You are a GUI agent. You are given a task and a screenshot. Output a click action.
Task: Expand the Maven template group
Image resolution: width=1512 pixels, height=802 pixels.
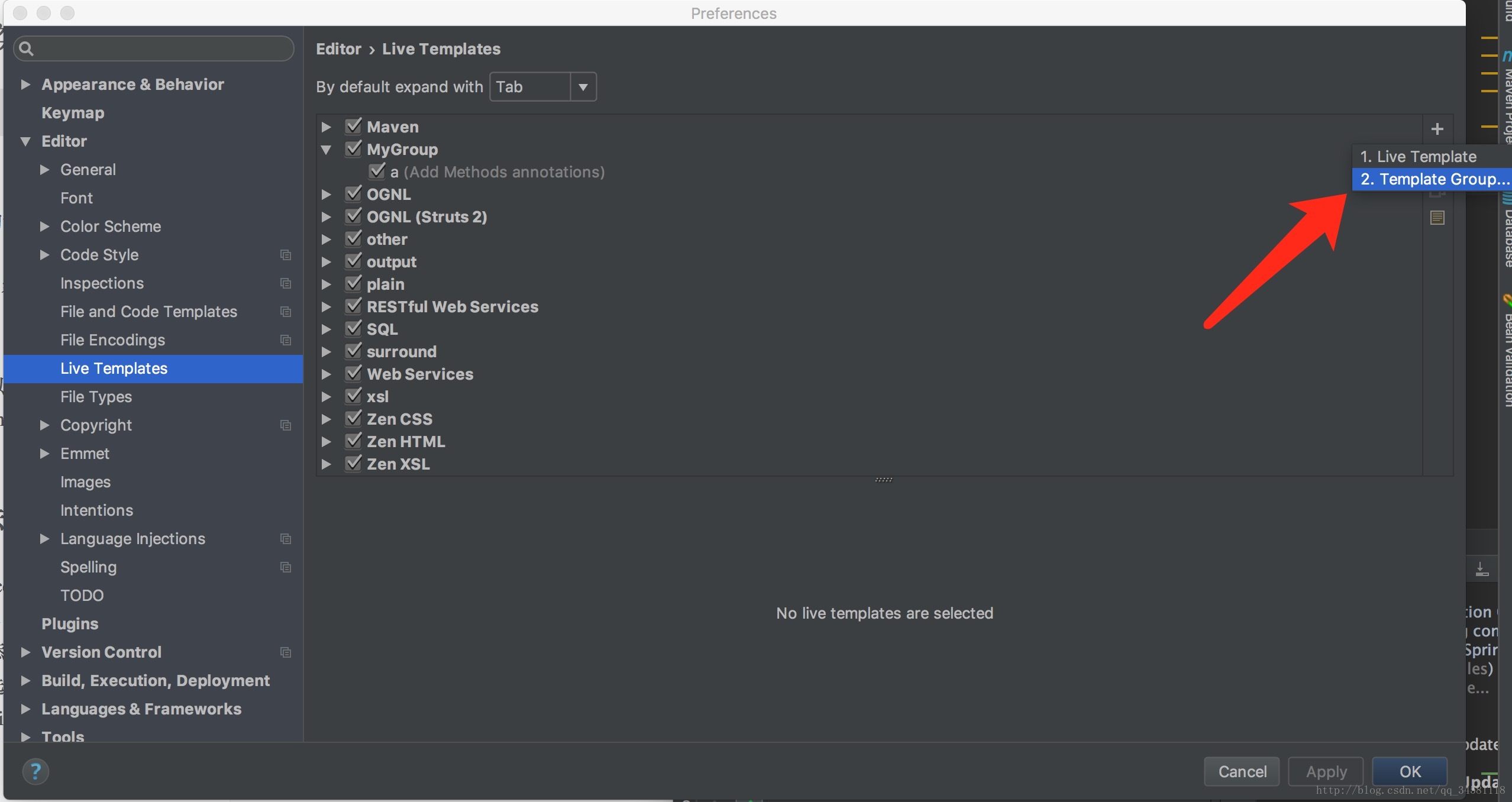(x=328, y=126)
